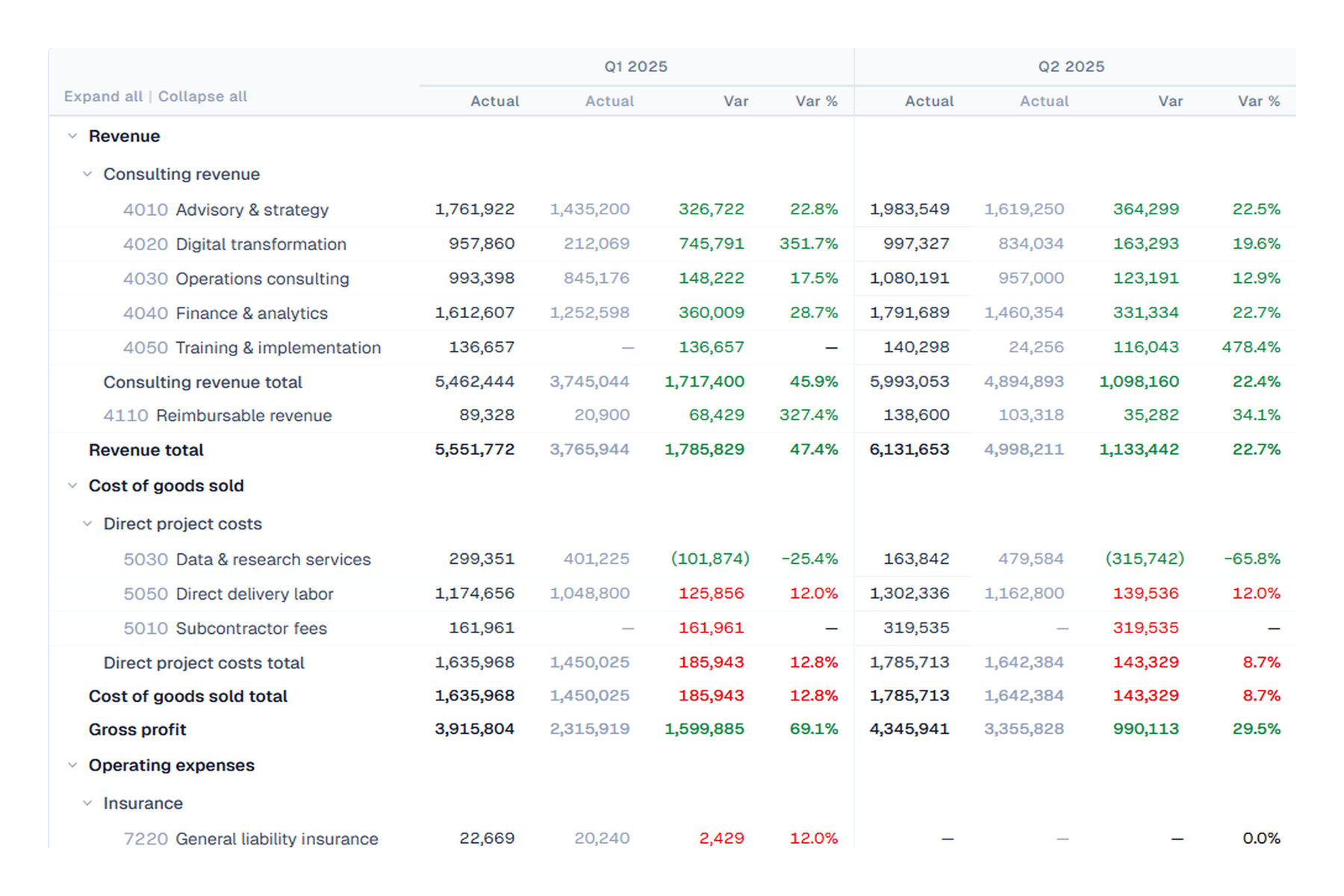Click Q1 Advisory actual value 1,761,922
The width and height of the screenshot is (1344, 896).
(x=474, y=209)
